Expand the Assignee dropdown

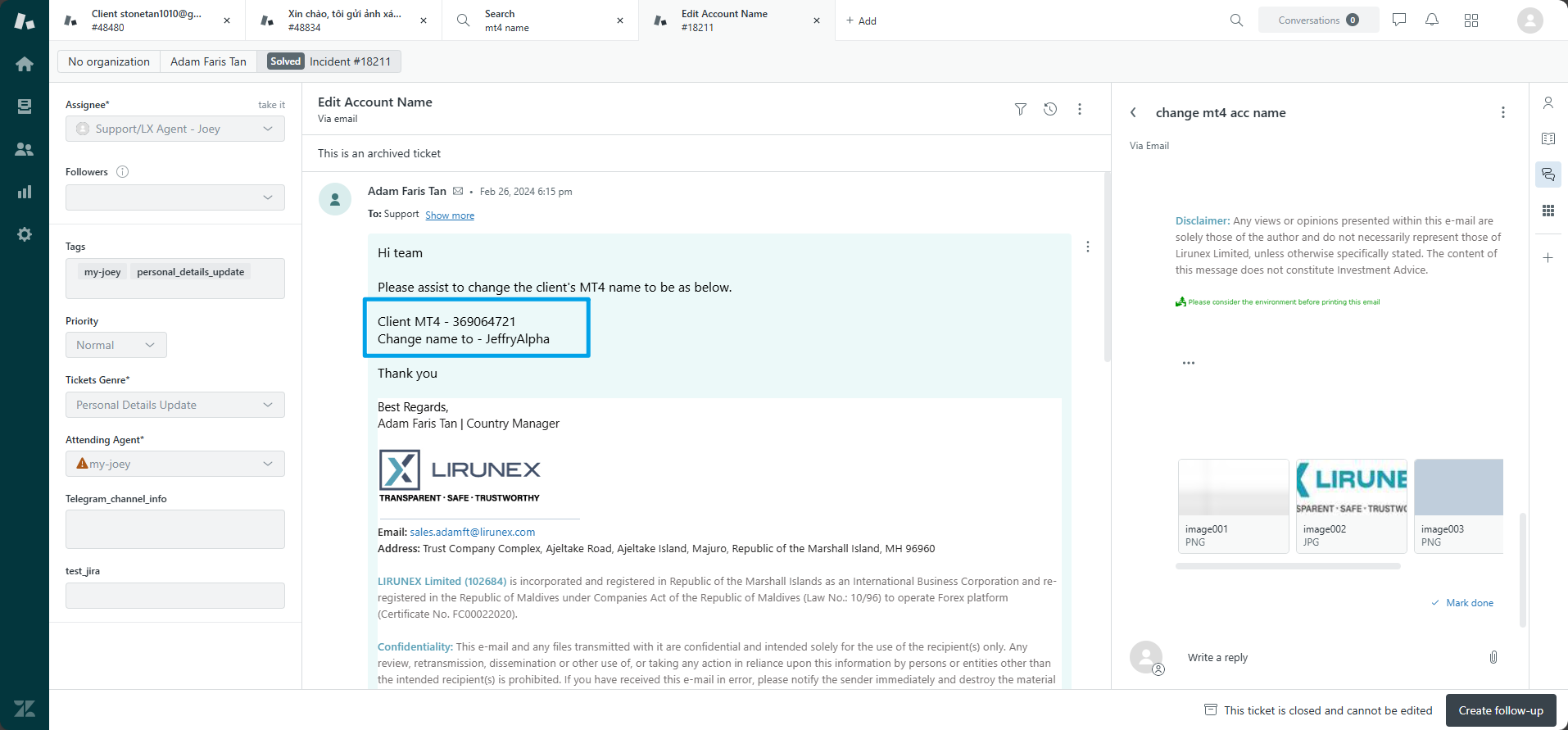[x=175, y=129]
